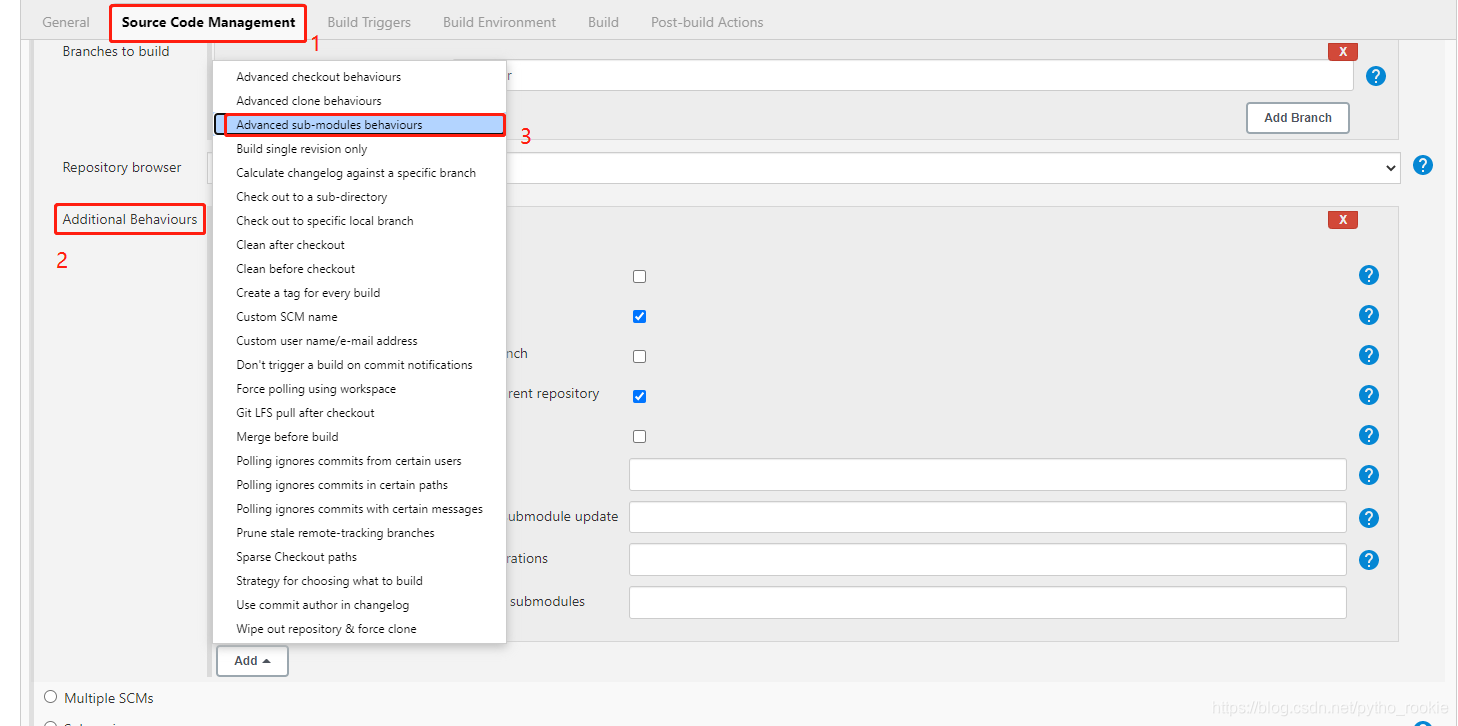Select Strategy for choosing what to build
The height and width of the screenshot is (726, 1458).
coord(359,581)
